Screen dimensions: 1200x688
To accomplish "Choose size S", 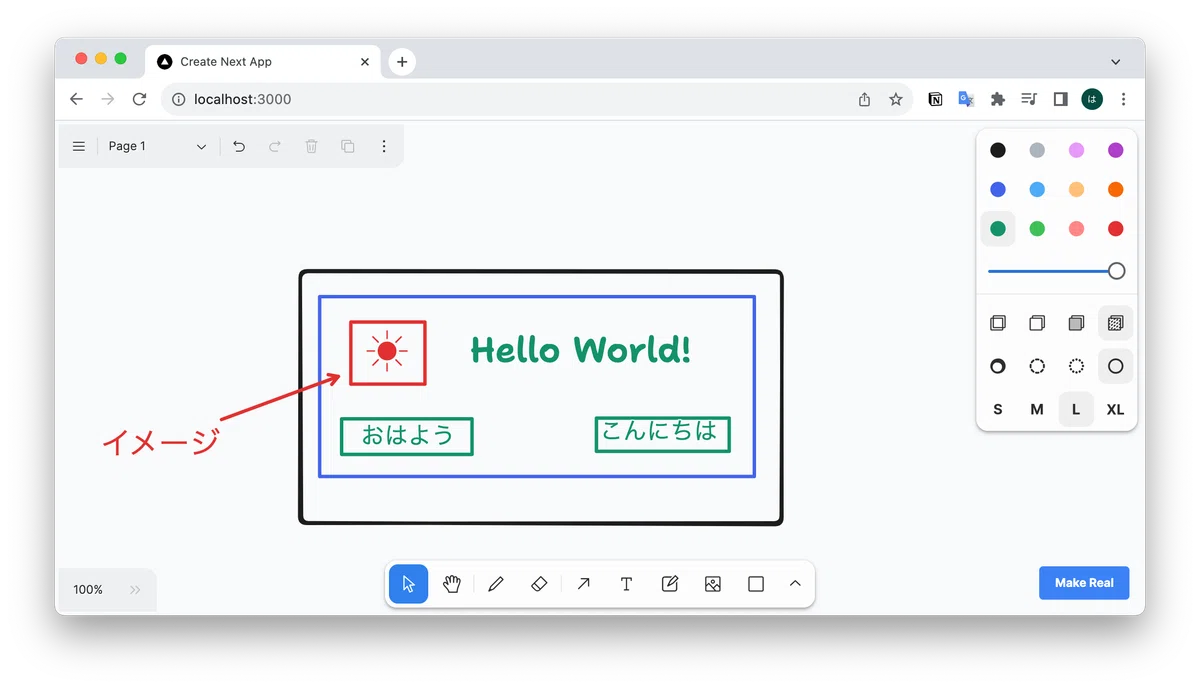I will pyautogui.click(x=998, y=410).
